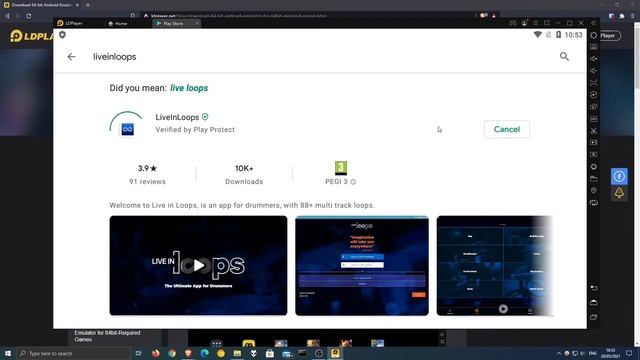Open Microsoft Edge from the taskbar
Screen dimensions: 640x360
tap(204, 353)
